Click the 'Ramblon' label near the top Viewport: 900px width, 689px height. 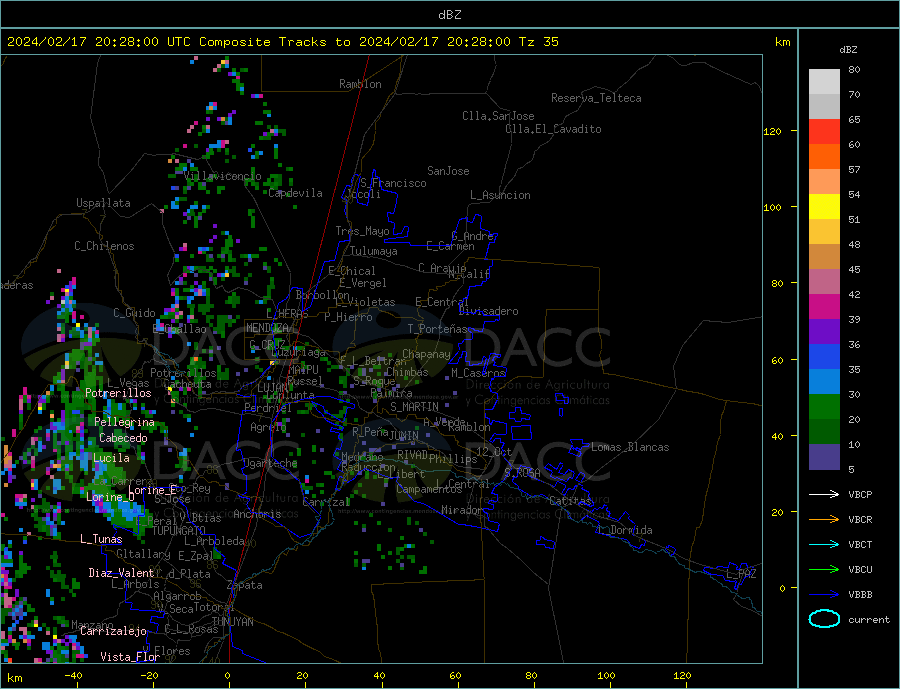coord(360,84)
